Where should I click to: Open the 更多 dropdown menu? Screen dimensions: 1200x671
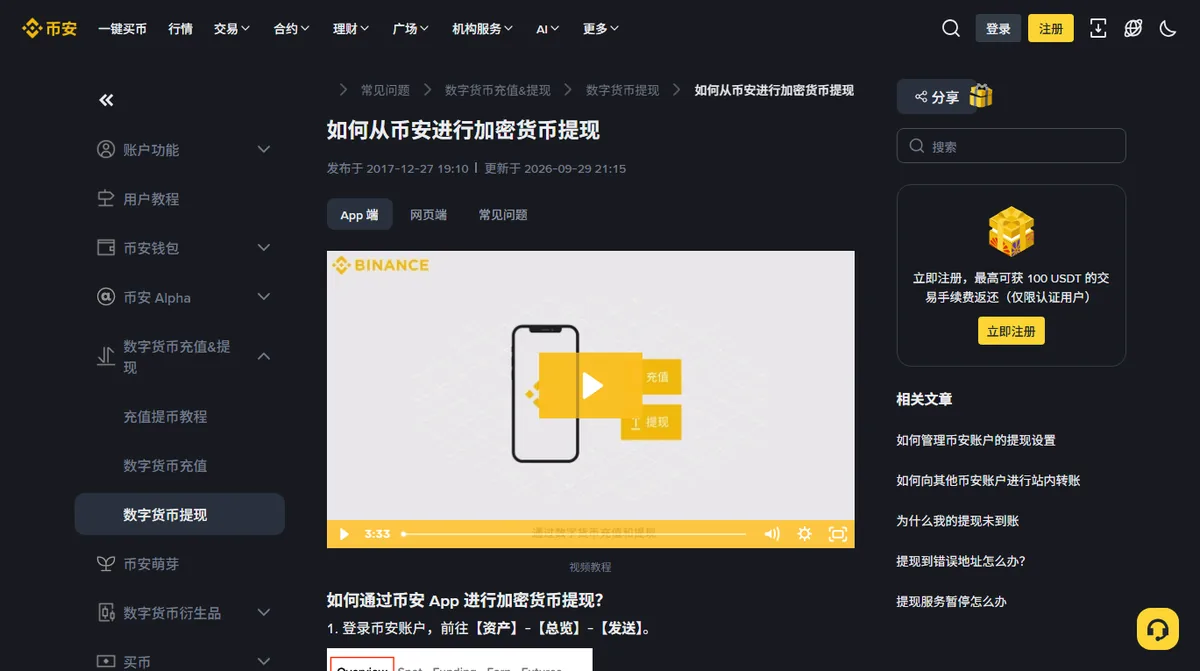601,29
